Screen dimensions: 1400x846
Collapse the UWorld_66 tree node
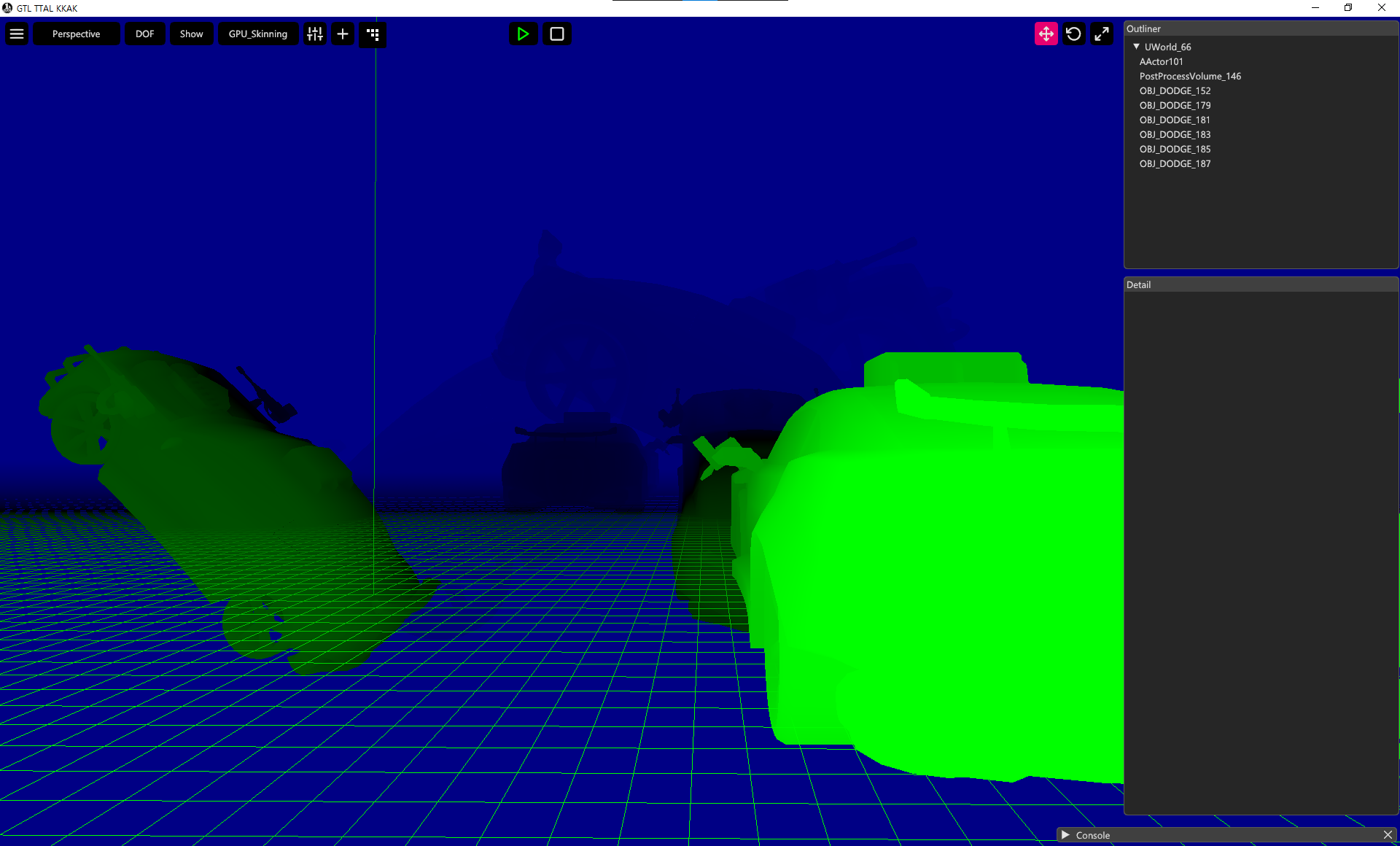click(x=1136, y=47)
